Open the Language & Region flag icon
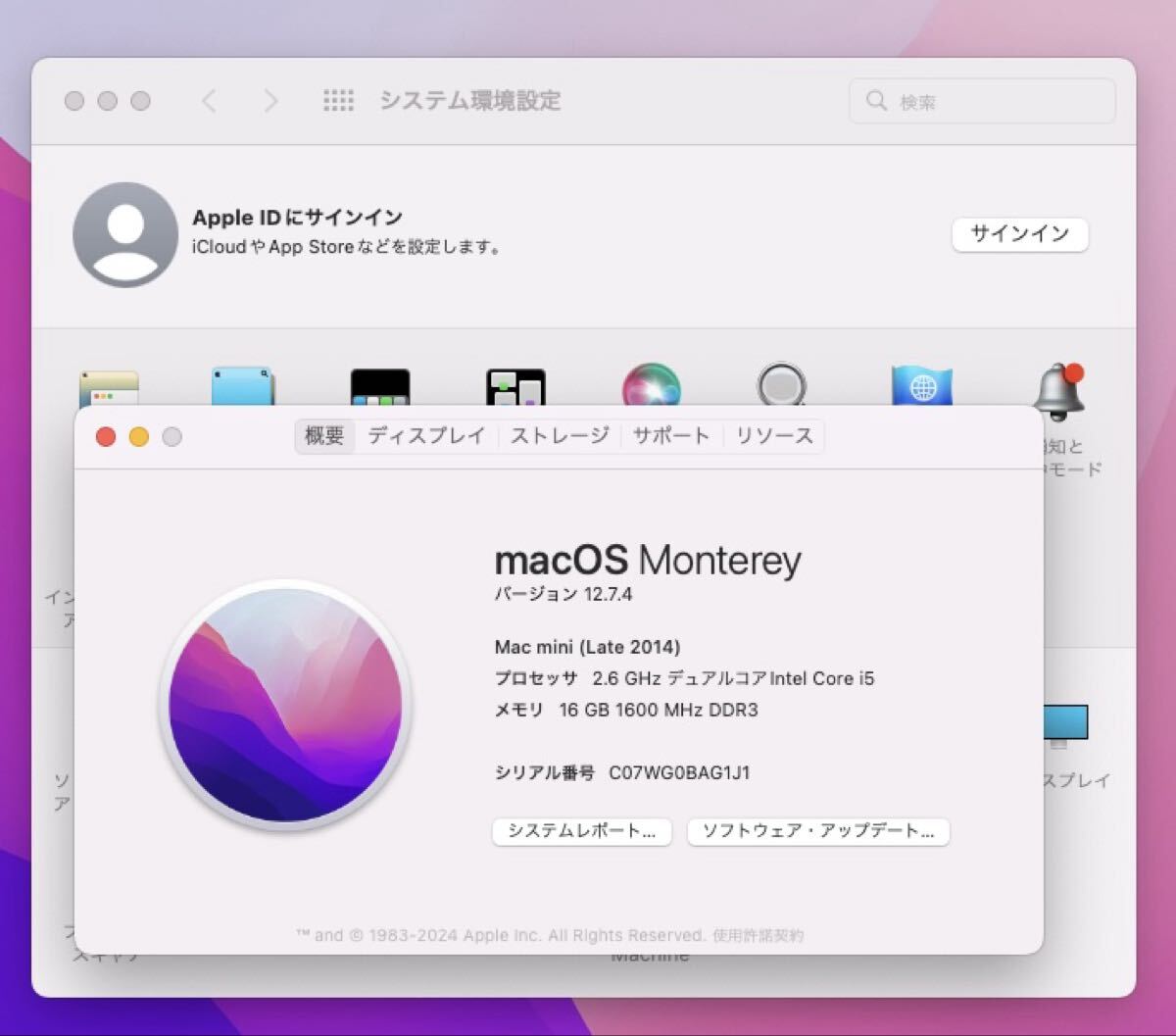This screenshot has height=1036, width=1176. pos(922,386)
